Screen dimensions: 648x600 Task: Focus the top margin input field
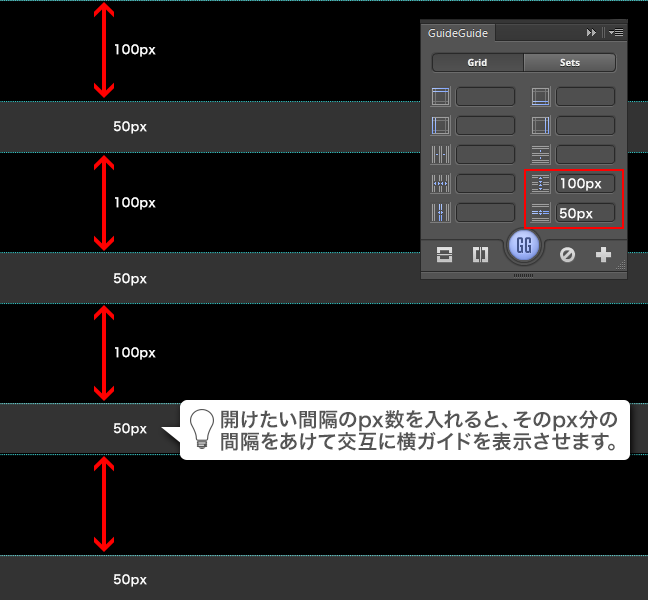[486, 97]
